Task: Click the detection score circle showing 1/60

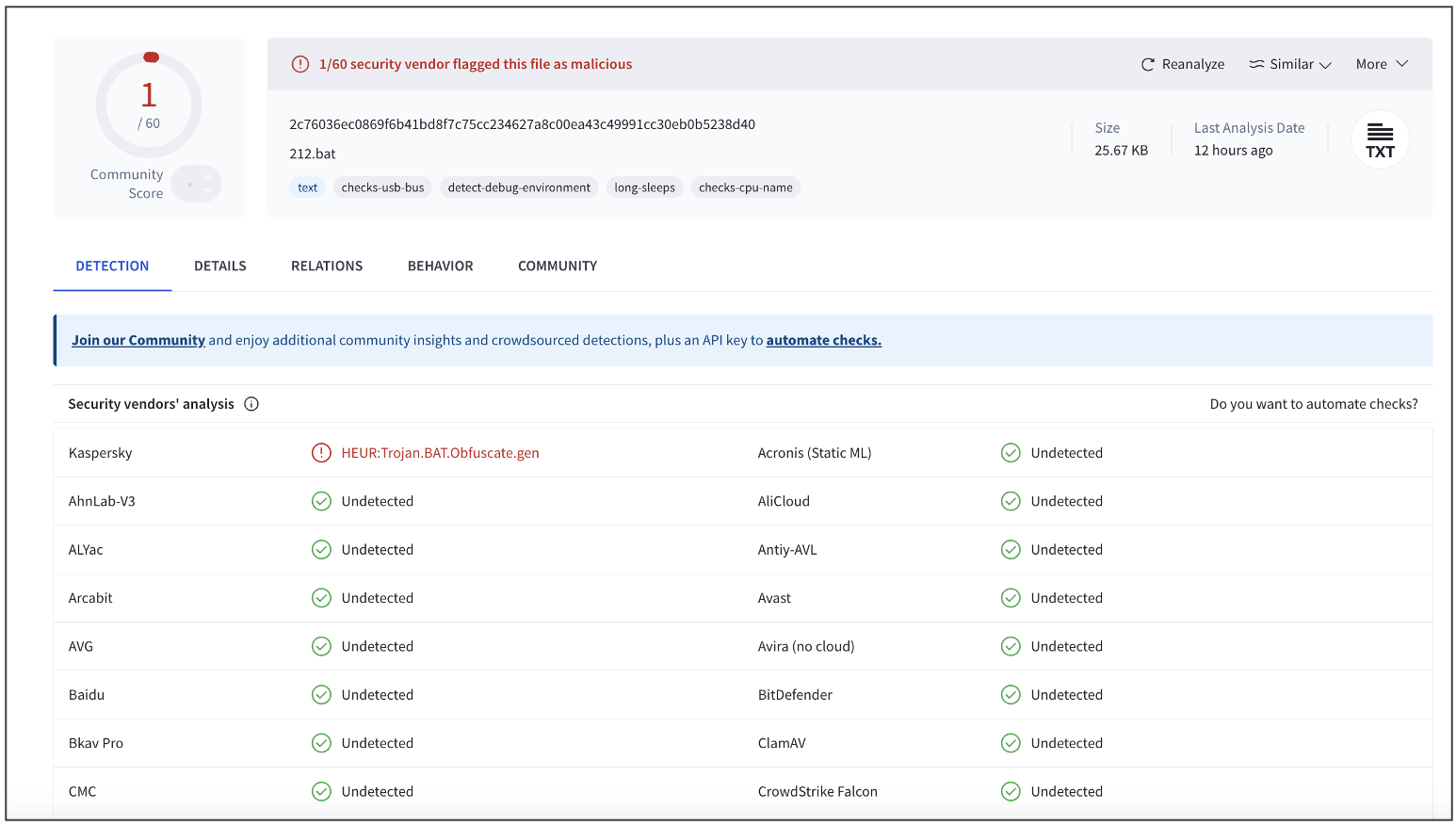Action: tap(149, 105)
